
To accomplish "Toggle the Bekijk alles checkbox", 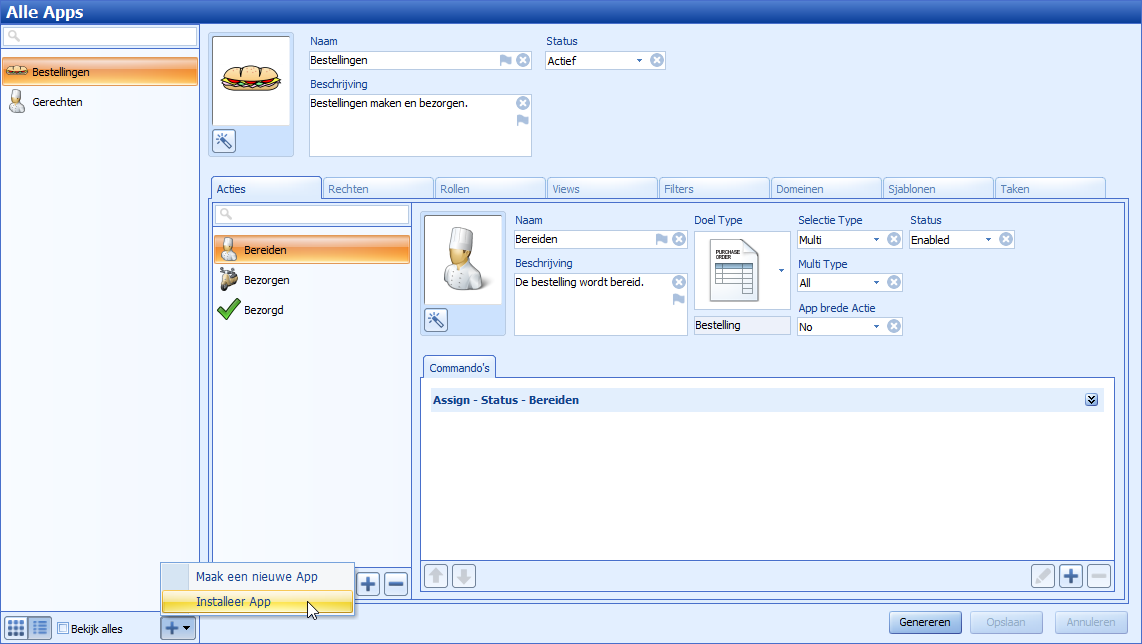I will 63,628.
